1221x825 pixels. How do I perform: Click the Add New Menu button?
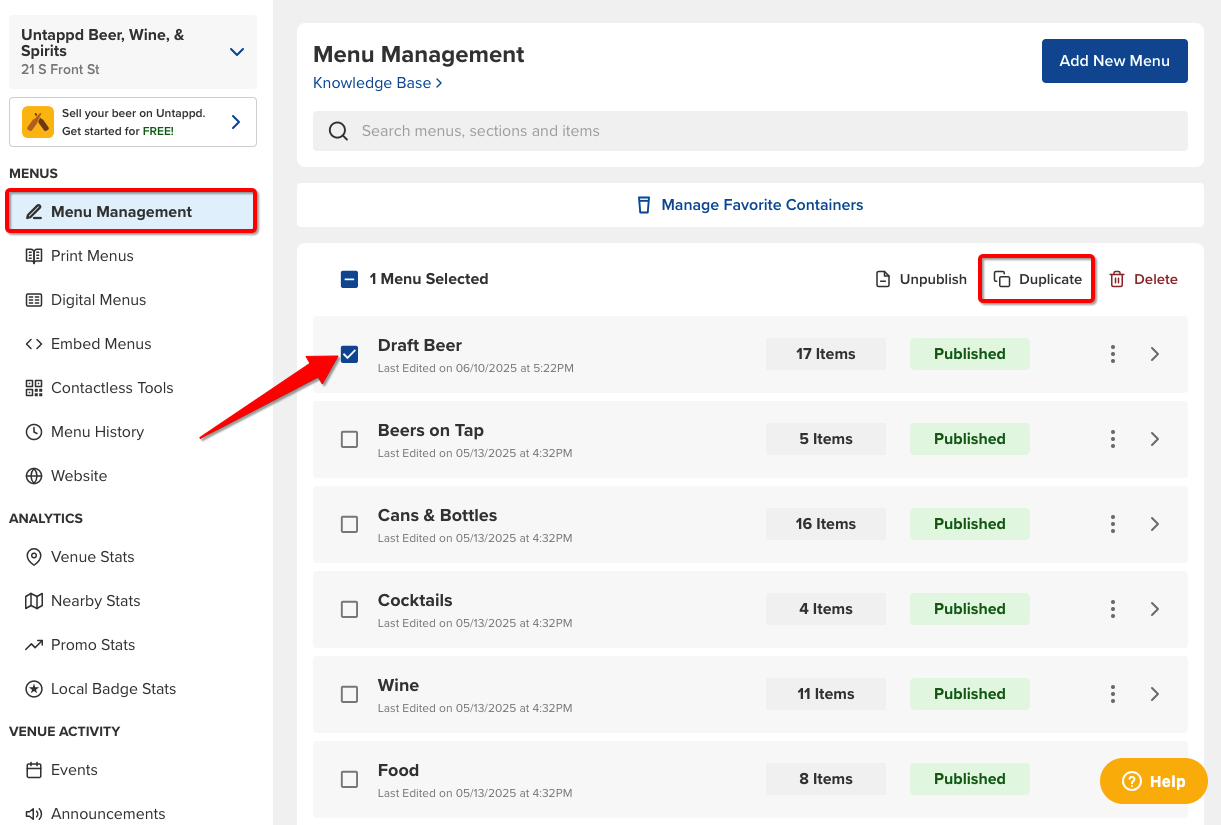(x=1114, y=61)
